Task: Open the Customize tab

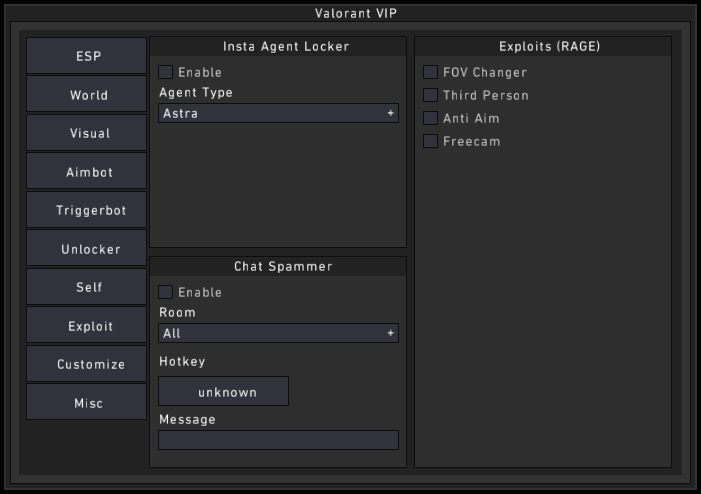Action: (x=87, y=364)
